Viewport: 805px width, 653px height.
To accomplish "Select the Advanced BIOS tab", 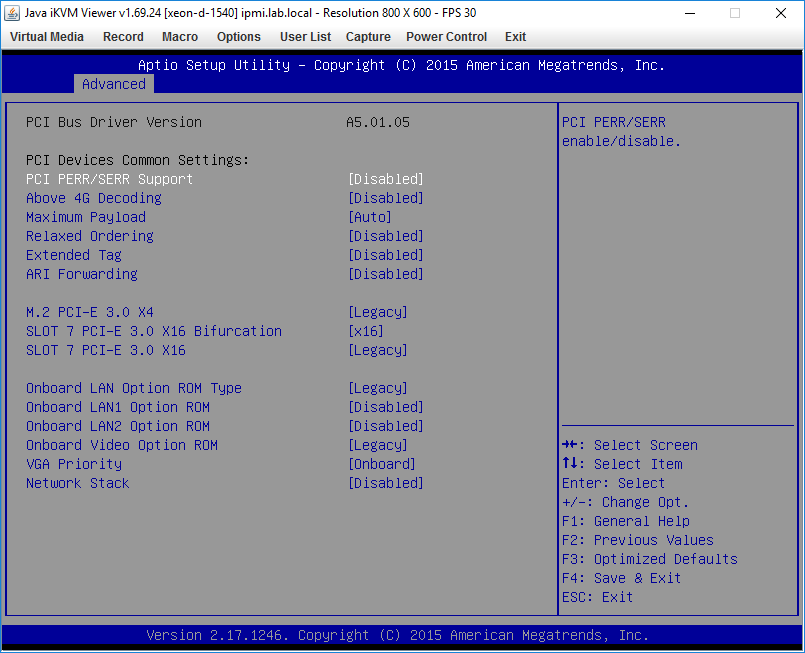I will click(114, 84).
